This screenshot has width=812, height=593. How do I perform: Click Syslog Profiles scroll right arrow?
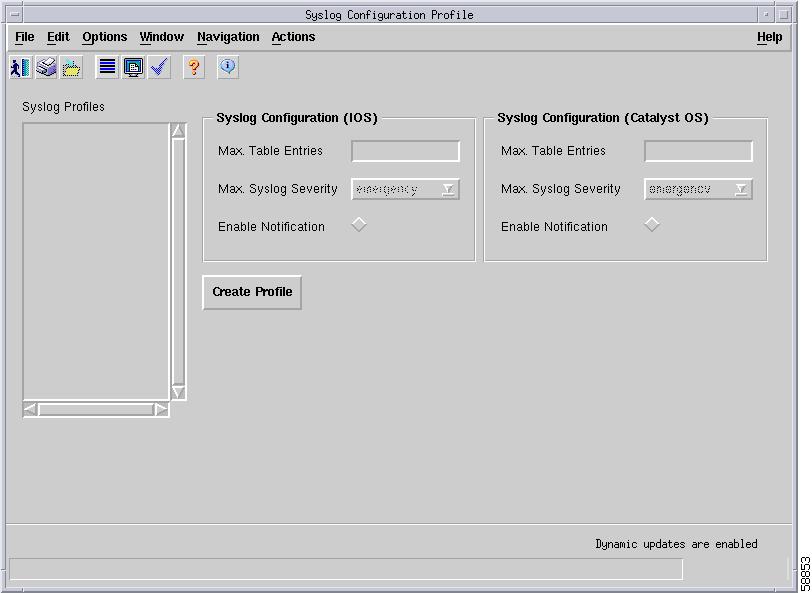pyautogui.click(x=161, y=410)
